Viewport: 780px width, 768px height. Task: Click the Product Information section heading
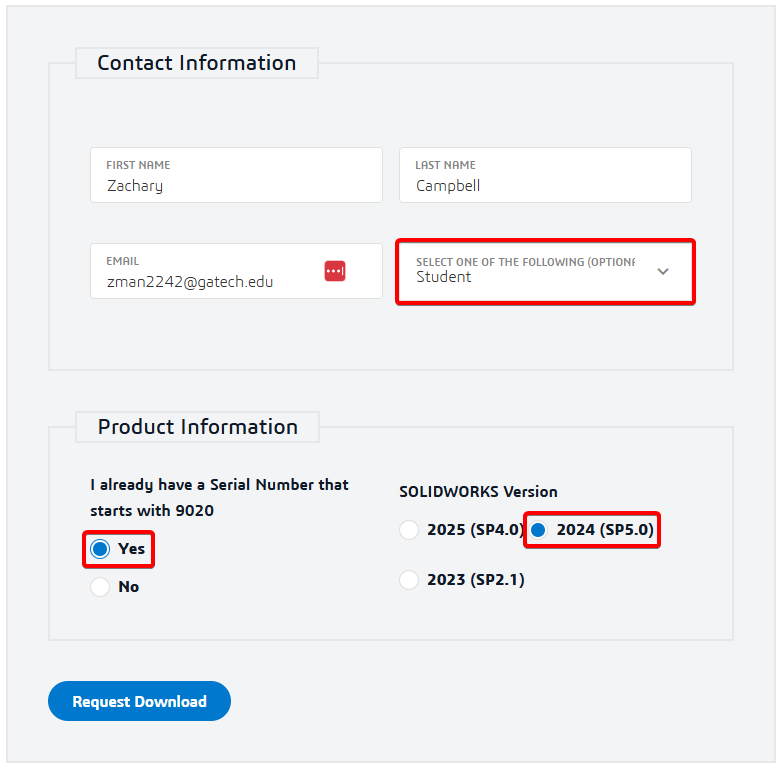[198, 427]
